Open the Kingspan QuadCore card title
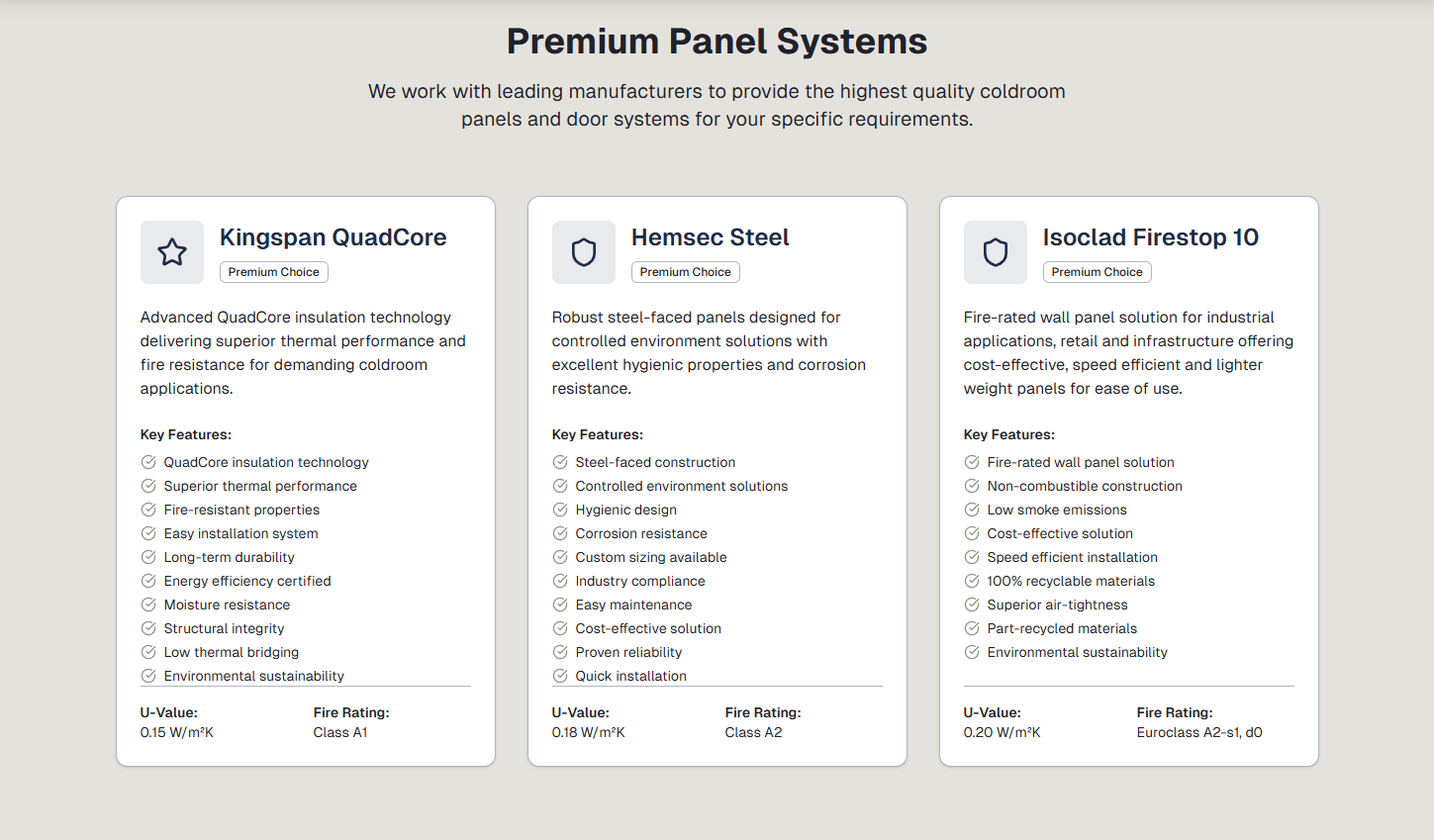 pyautogui.click(x=333, y=237)
